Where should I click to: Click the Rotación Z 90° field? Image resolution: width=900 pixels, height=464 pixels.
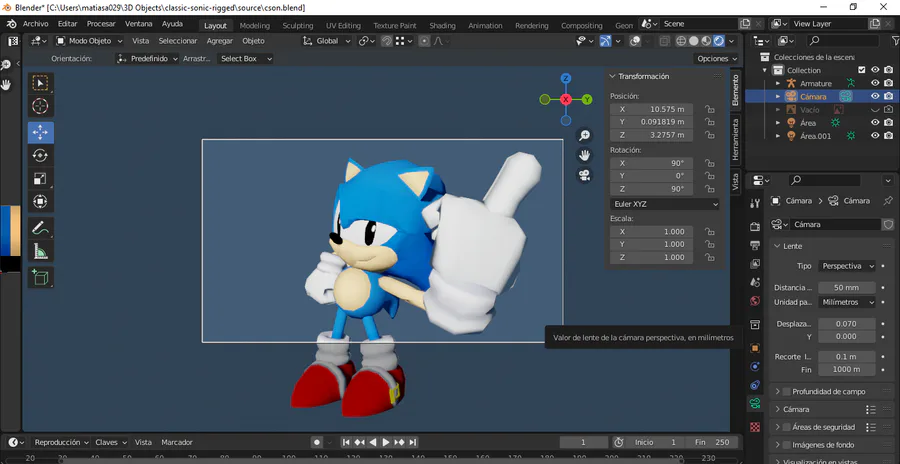651,189
